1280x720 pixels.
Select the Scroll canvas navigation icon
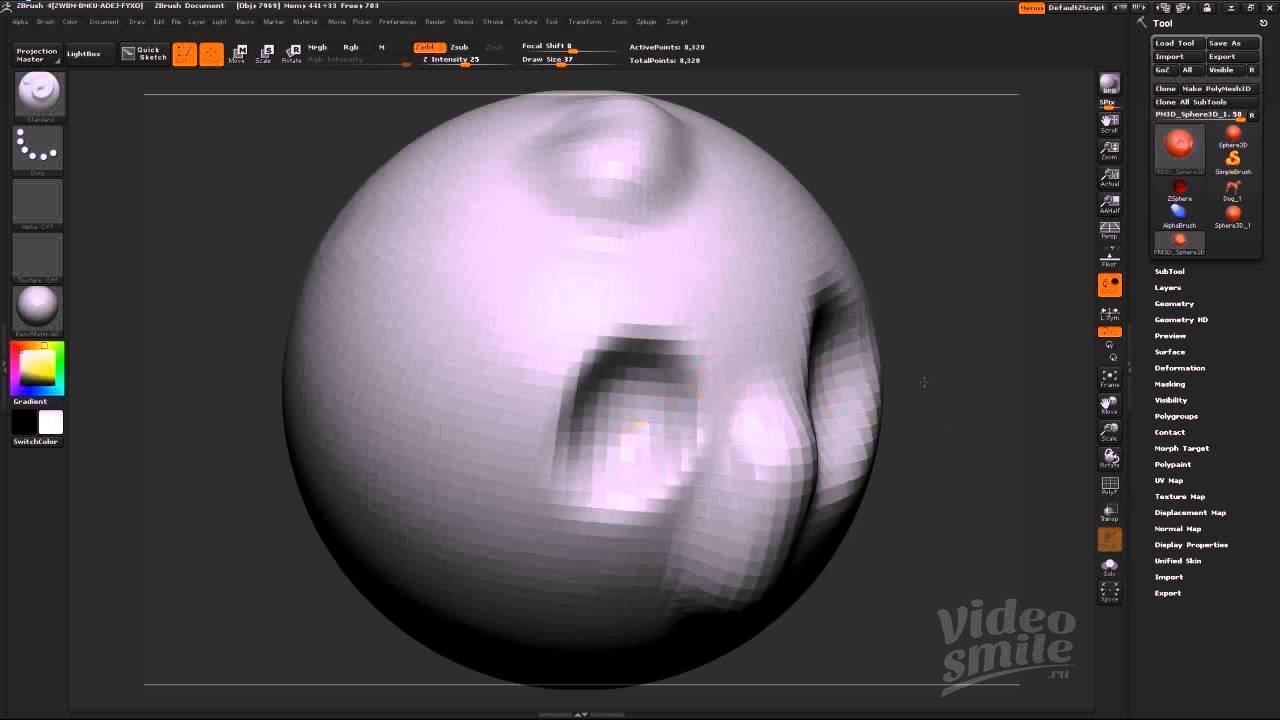click(x=1109, y=122)
